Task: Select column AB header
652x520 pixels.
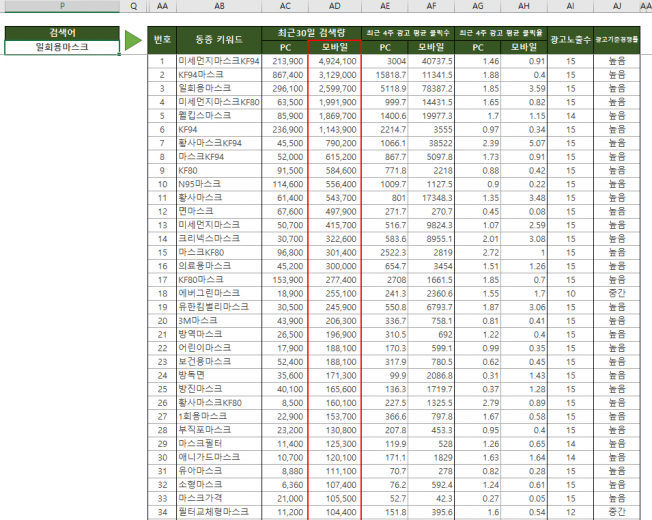Action: point(219,6)
